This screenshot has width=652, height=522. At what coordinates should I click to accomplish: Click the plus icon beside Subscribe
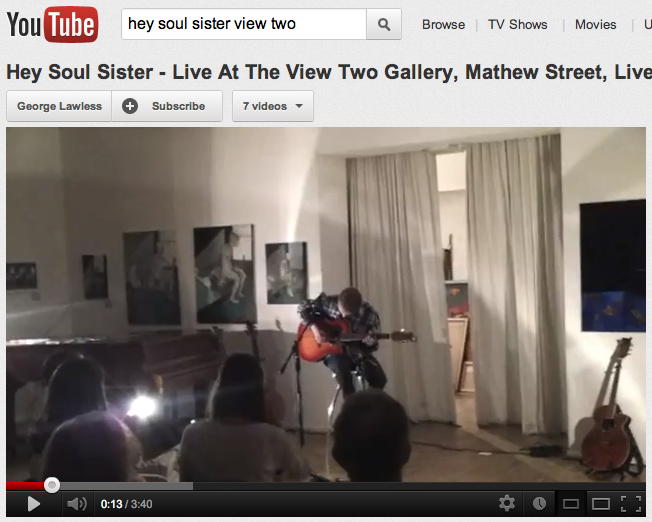(130, 106)
